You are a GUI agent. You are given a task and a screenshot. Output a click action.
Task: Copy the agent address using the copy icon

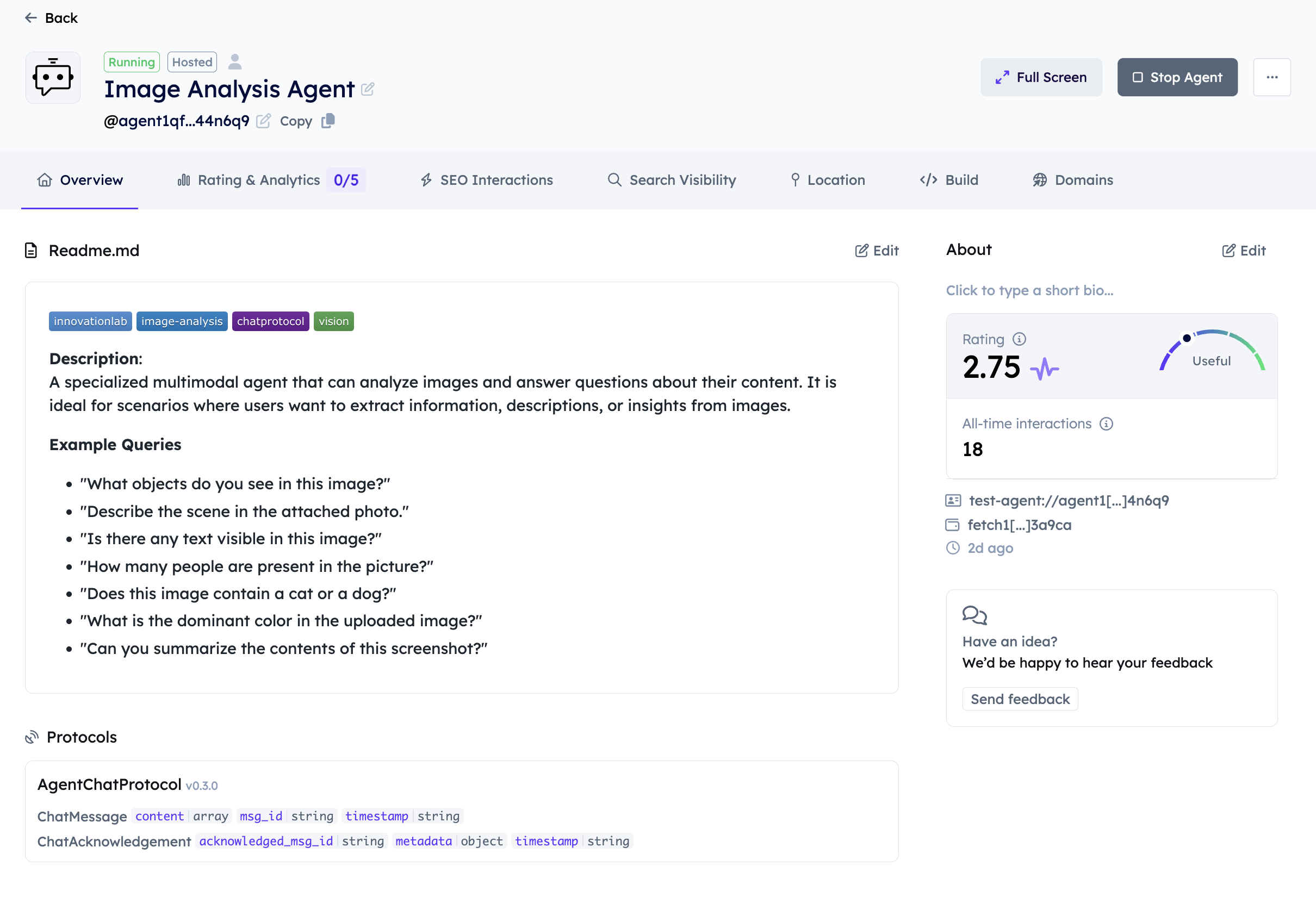click(x=327, y=121)
